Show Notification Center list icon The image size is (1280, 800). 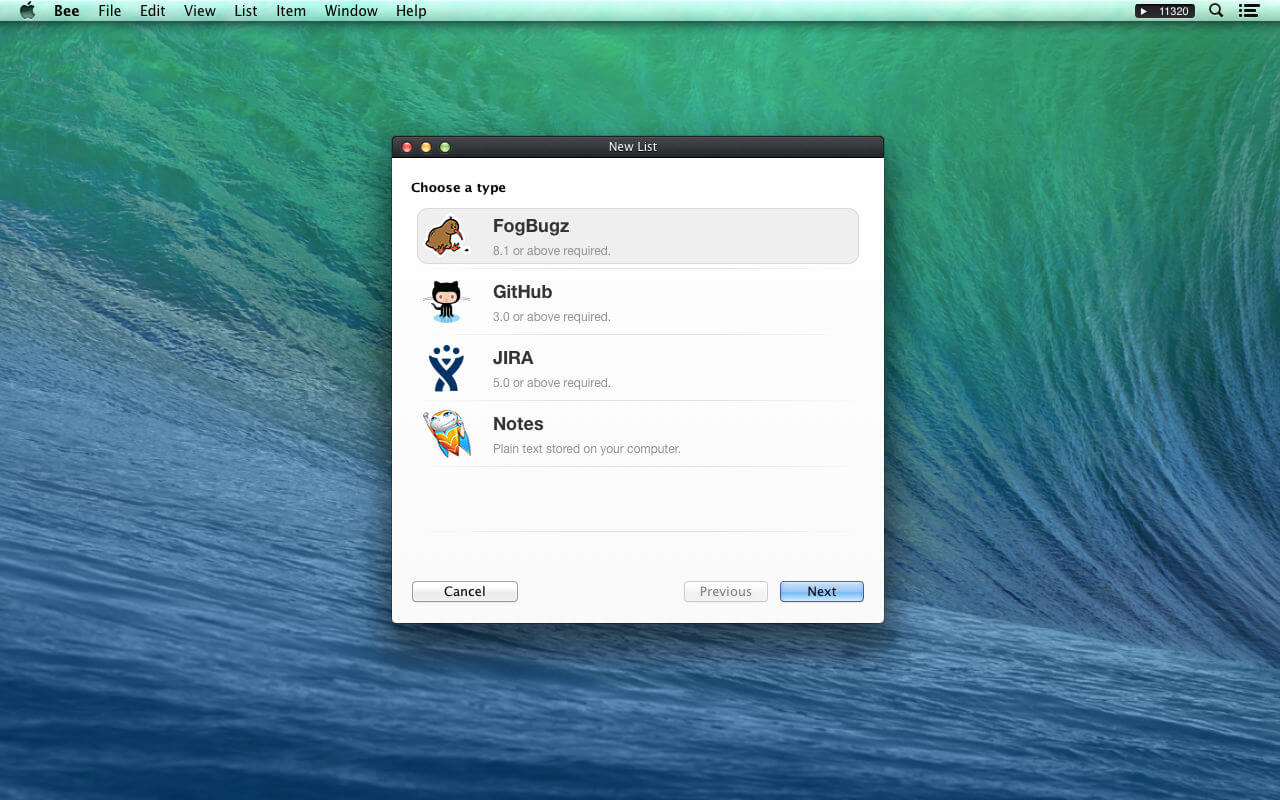(1248, 10)
